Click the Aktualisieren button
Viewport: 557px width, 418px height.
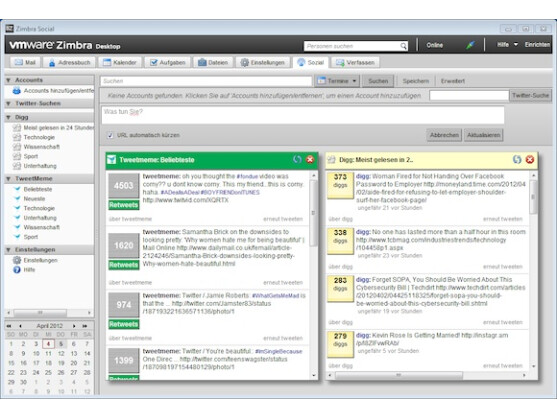click(x=483, y=135)
